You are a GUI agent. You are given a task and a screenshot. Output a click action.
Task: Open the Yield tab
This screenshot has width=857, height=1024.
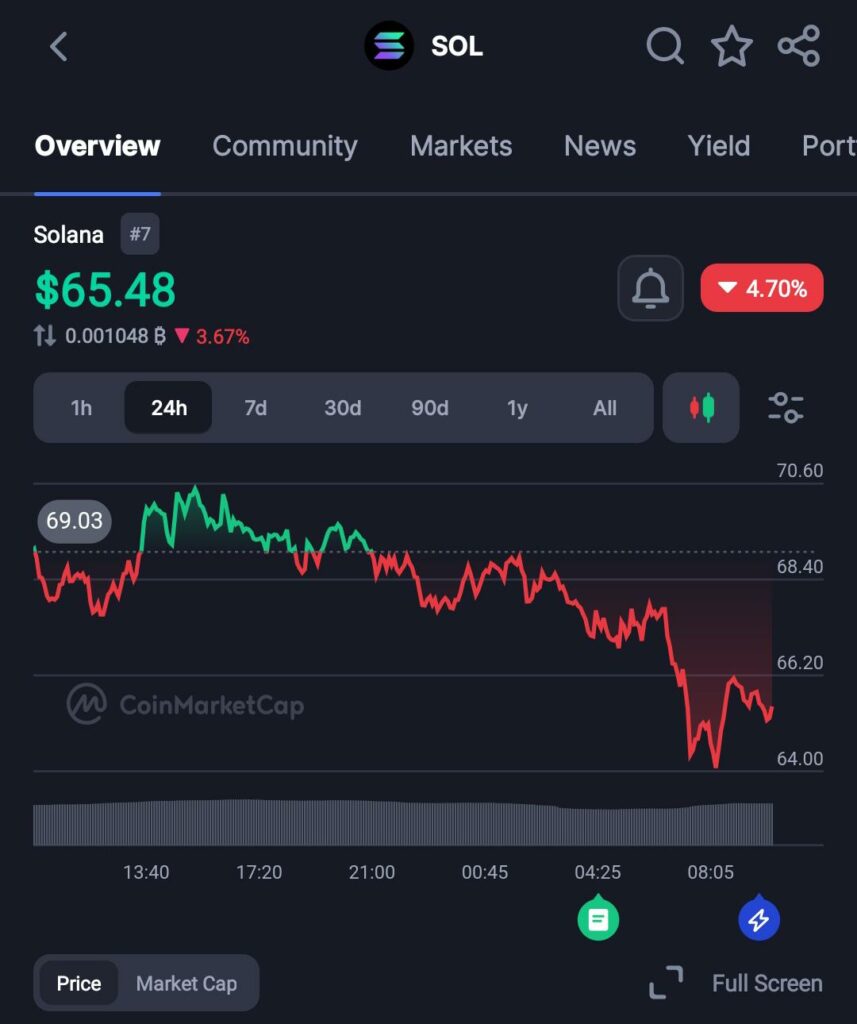click(719, 146)
